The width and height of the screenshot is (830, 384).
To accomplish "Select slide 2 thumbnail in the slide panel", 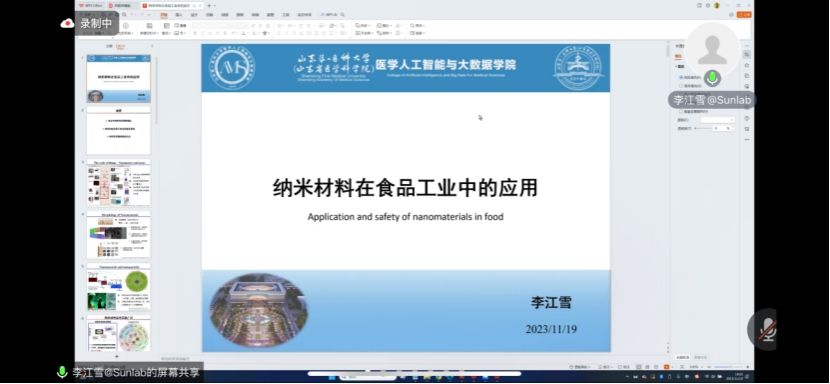I will coord(119,130).
